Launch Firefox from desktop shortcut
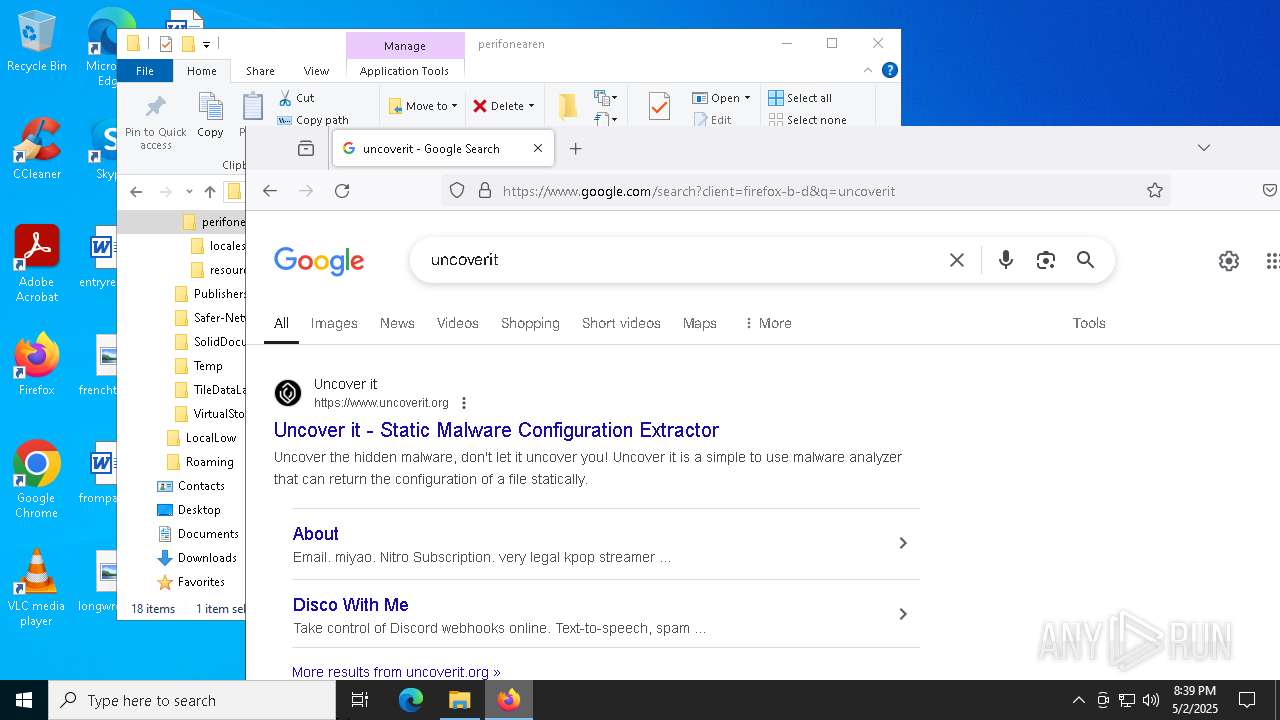 pos(36,365)
